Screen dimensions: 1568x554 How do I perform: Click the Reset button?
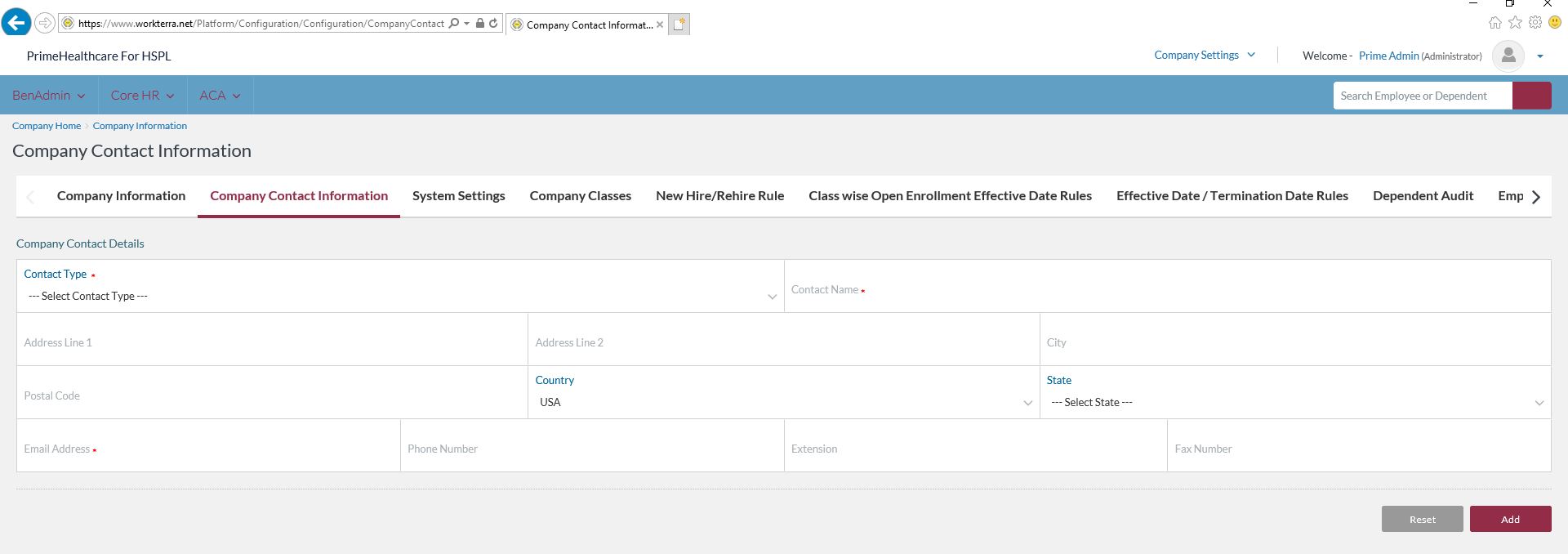pos(1422,519)
